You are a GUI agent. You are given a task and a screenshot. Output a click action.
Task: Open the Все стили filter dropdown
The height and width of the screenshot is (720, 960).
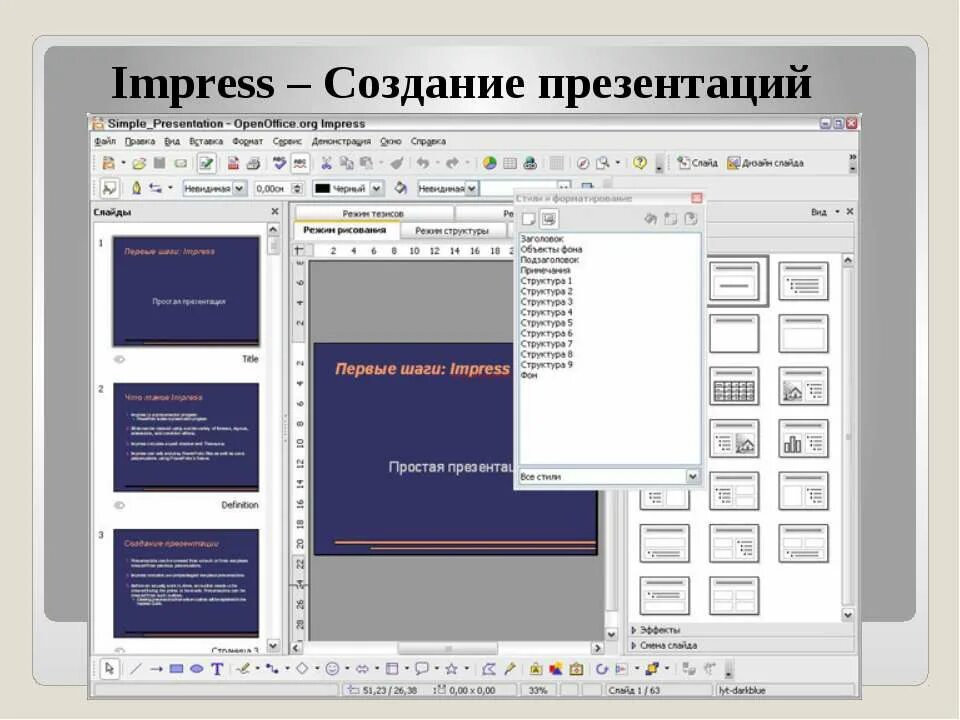pos(692,476)
